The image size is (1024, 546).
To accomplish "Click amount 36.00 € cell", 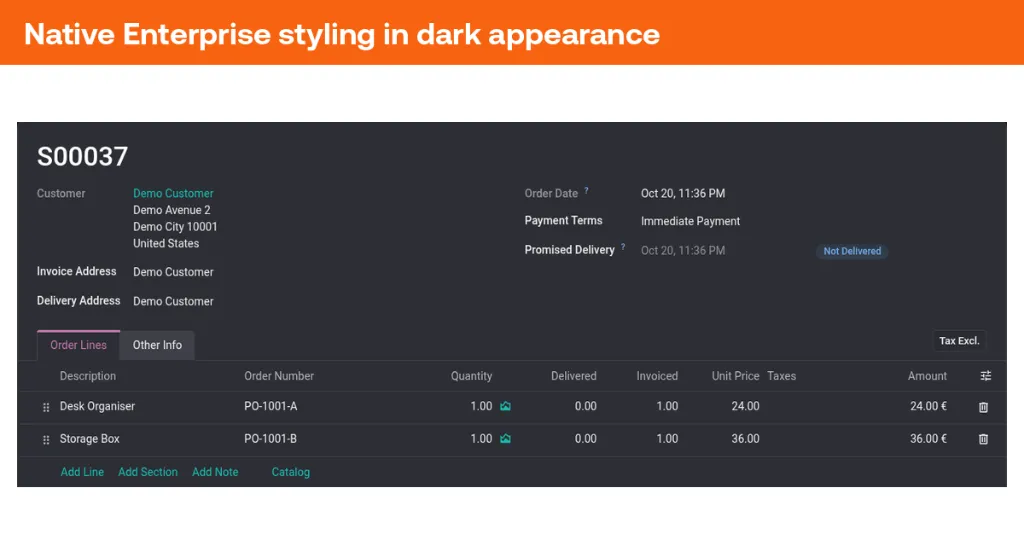I will pyautogui.click(x=928, y=439).
